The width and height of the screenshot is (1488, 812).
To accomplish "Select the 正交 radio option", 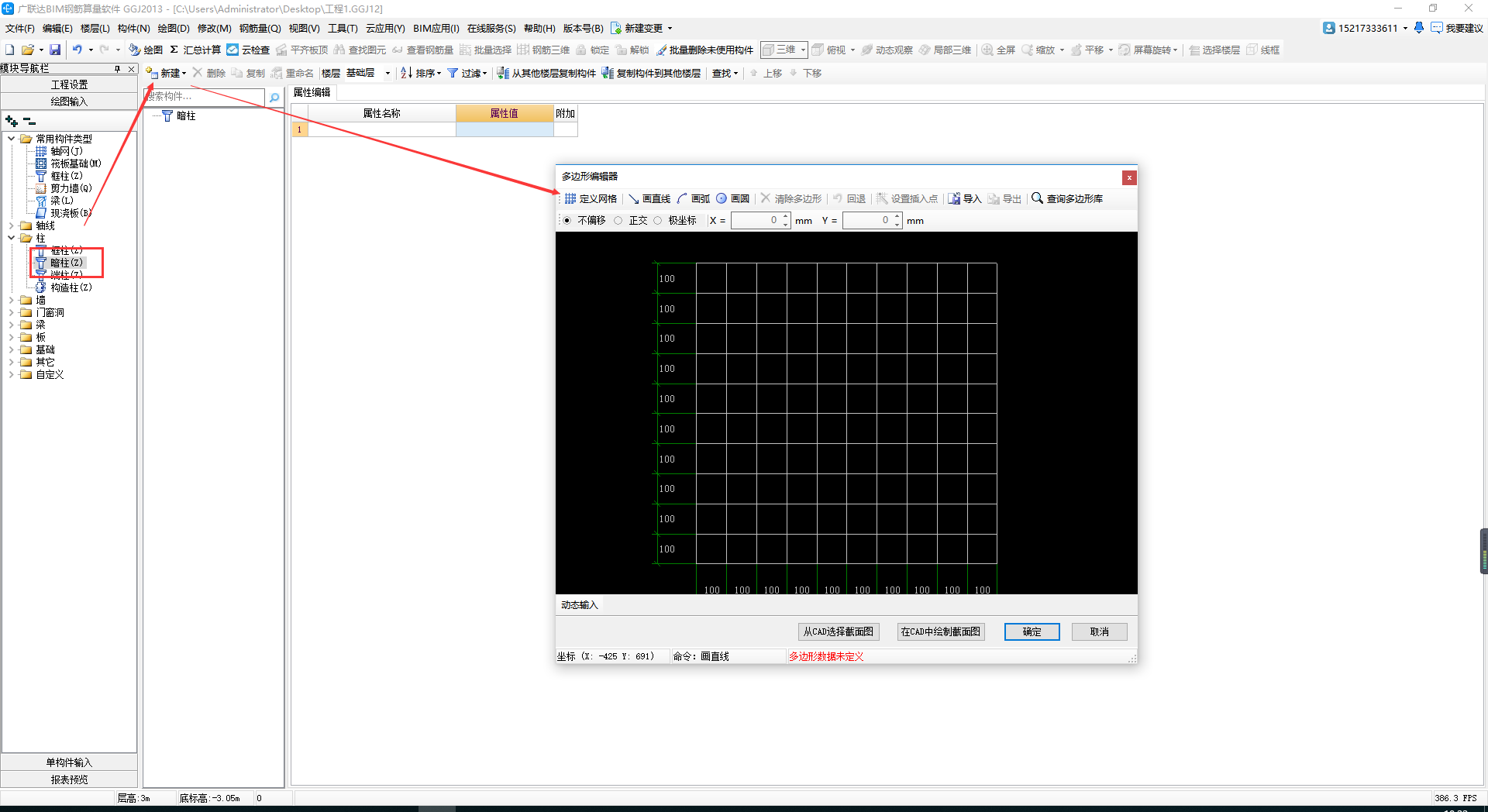I will click(618, 221).
